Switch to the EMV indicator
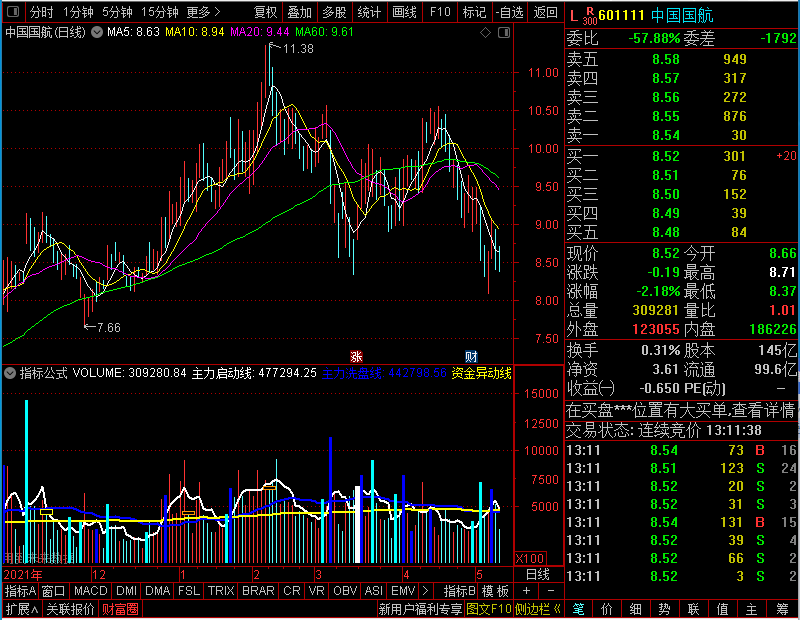The width and height of the screenshot is (800, 620). [x=403, y=591]
